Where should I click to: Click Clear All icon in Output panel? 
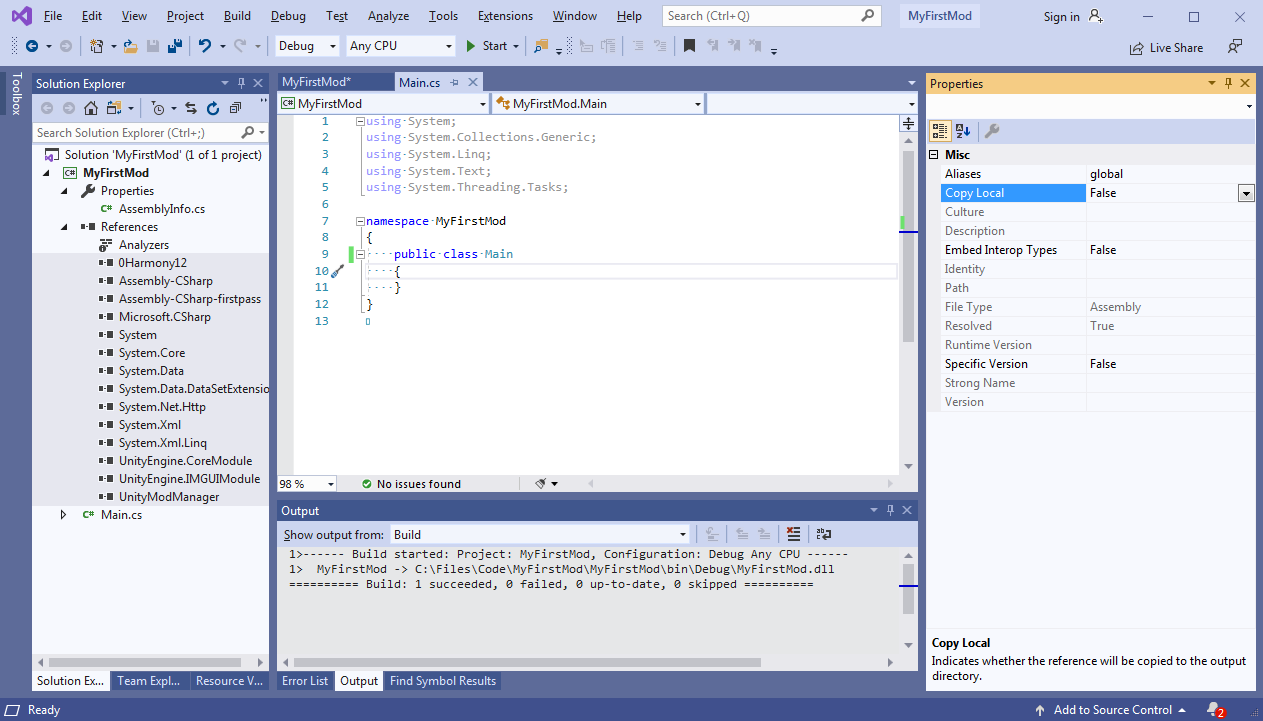click(x=793, y=534)
